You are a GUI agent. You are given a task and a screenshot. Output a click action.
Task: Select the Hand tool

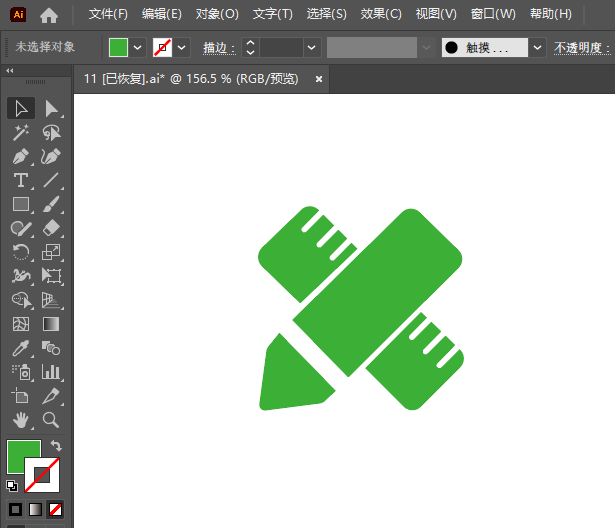(x=20, y=420)
